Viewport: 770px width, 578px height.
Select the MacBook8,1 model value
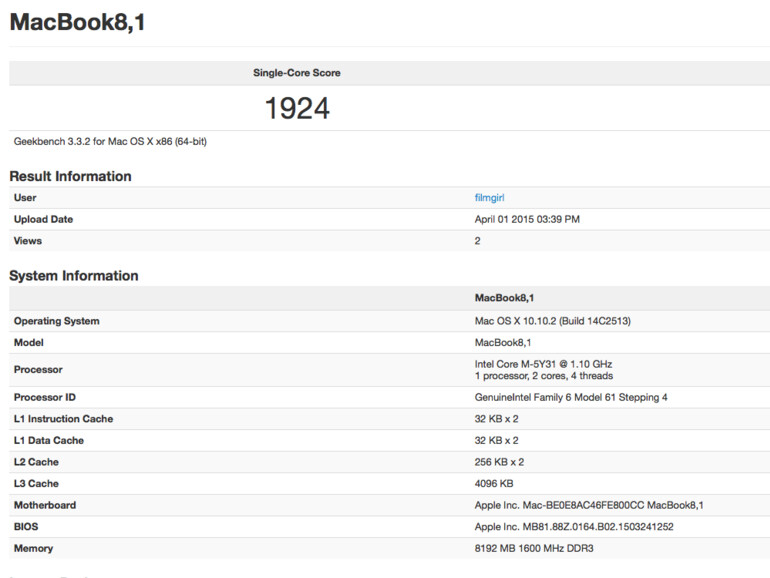click(503, 343)
